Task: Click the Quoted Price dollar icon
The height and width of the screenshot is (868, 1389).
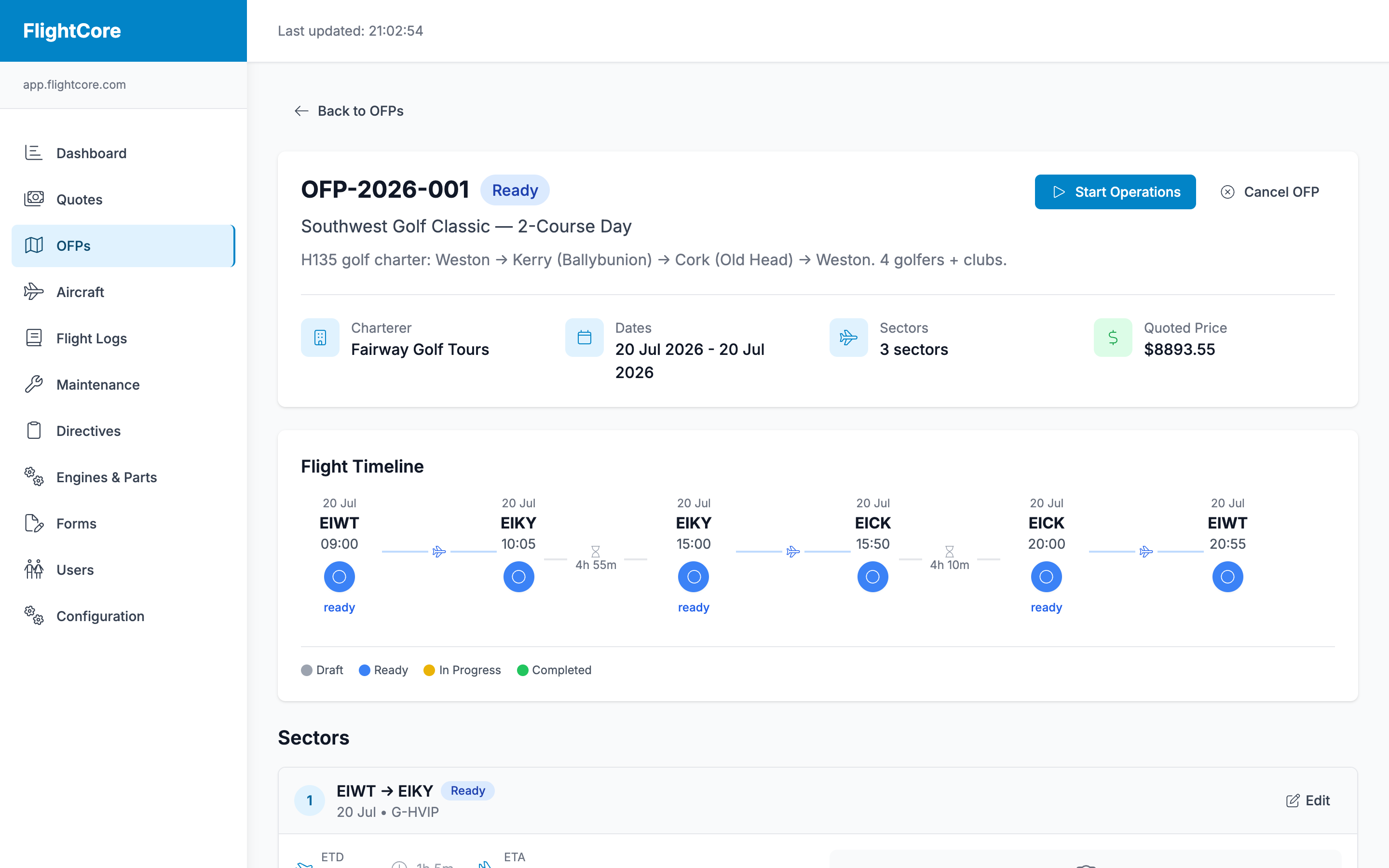Action: tap(1113, 338)
